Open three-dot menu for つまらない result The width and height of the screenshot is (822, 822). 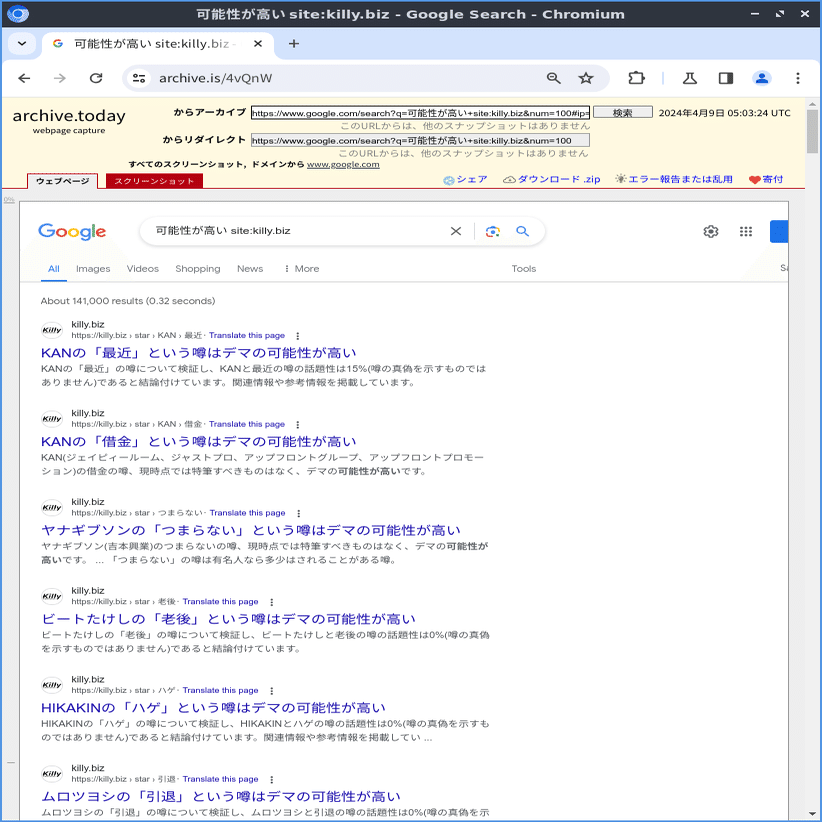coord(298,513)
